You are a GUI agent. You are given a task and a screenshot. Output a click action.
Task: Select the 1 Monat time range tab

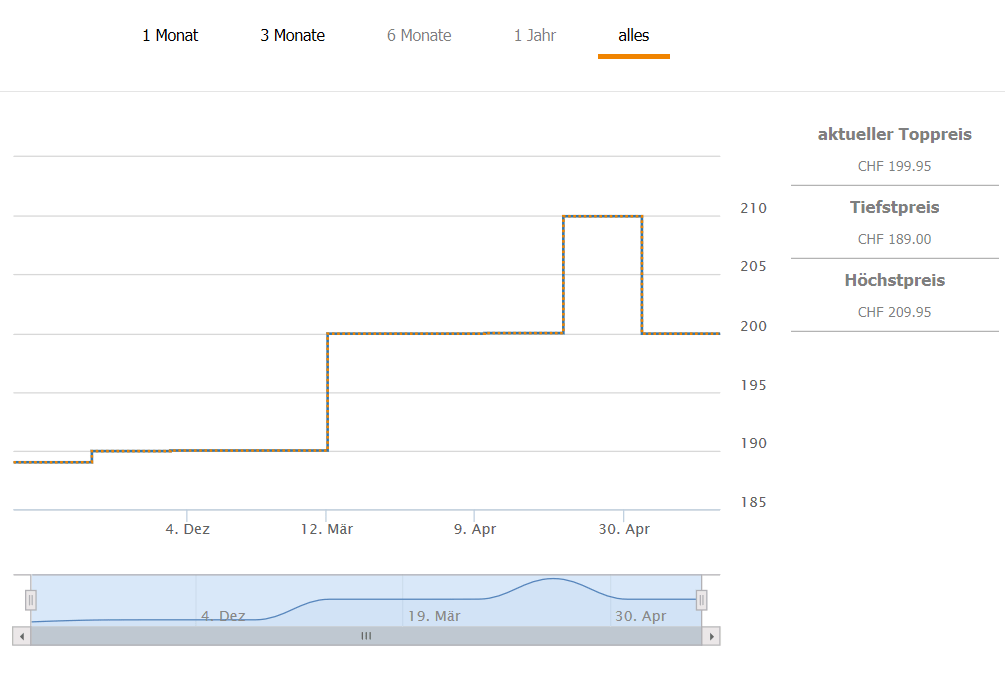[x=170, y=36]
